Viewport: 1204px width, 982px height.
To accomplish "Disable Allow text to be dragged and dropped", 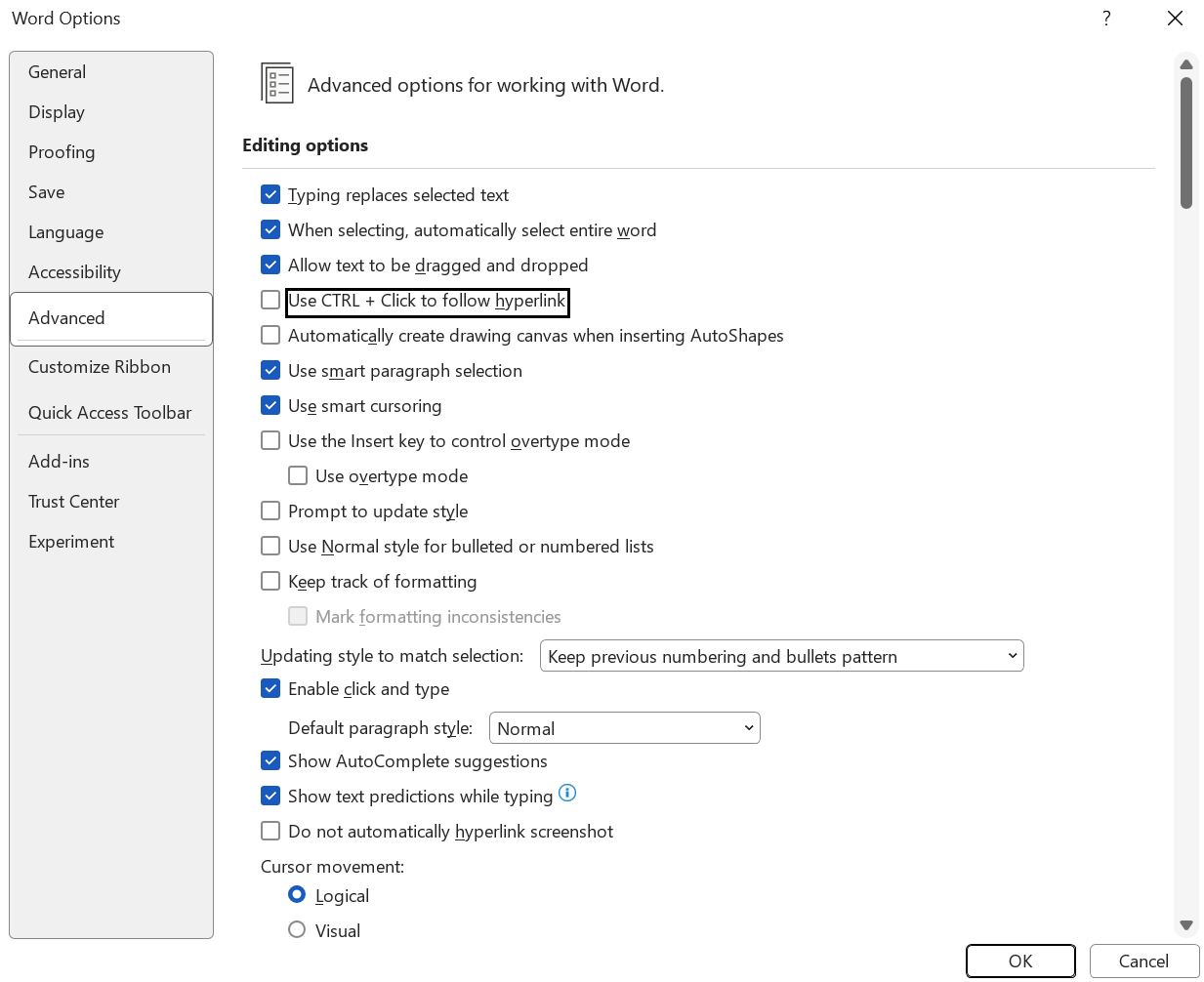I will point(270,266).
